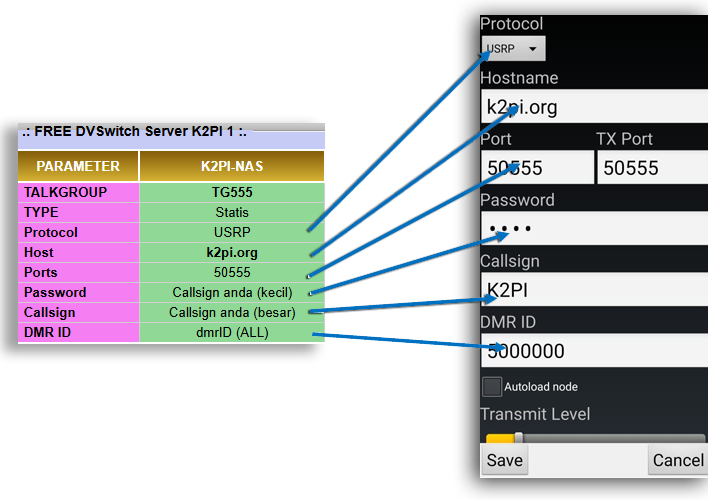
Task: Focus the Password input field
Action: coord(594,229)
